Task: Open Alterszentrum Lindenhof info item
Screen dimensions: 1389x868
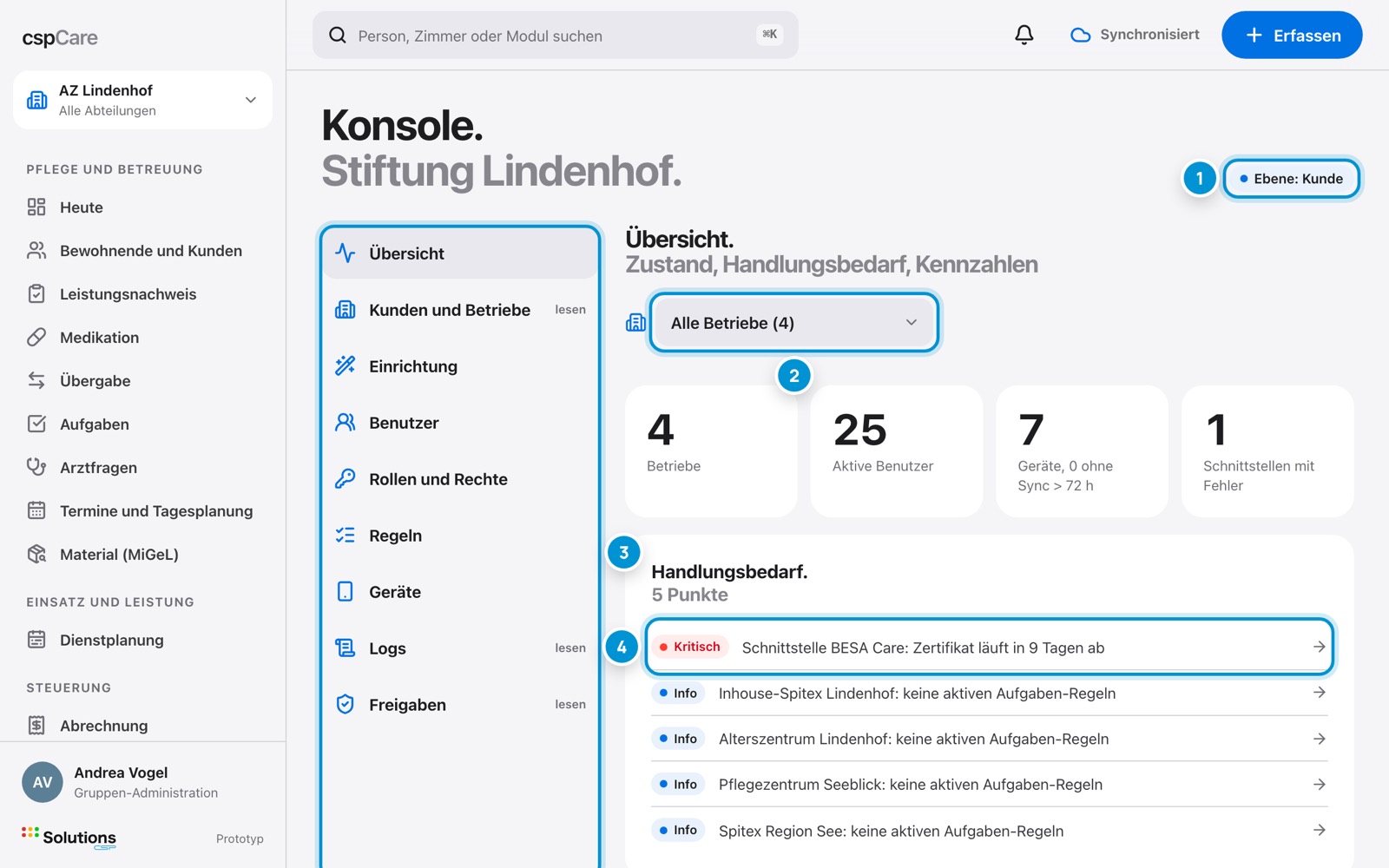Action: [989, 739]
